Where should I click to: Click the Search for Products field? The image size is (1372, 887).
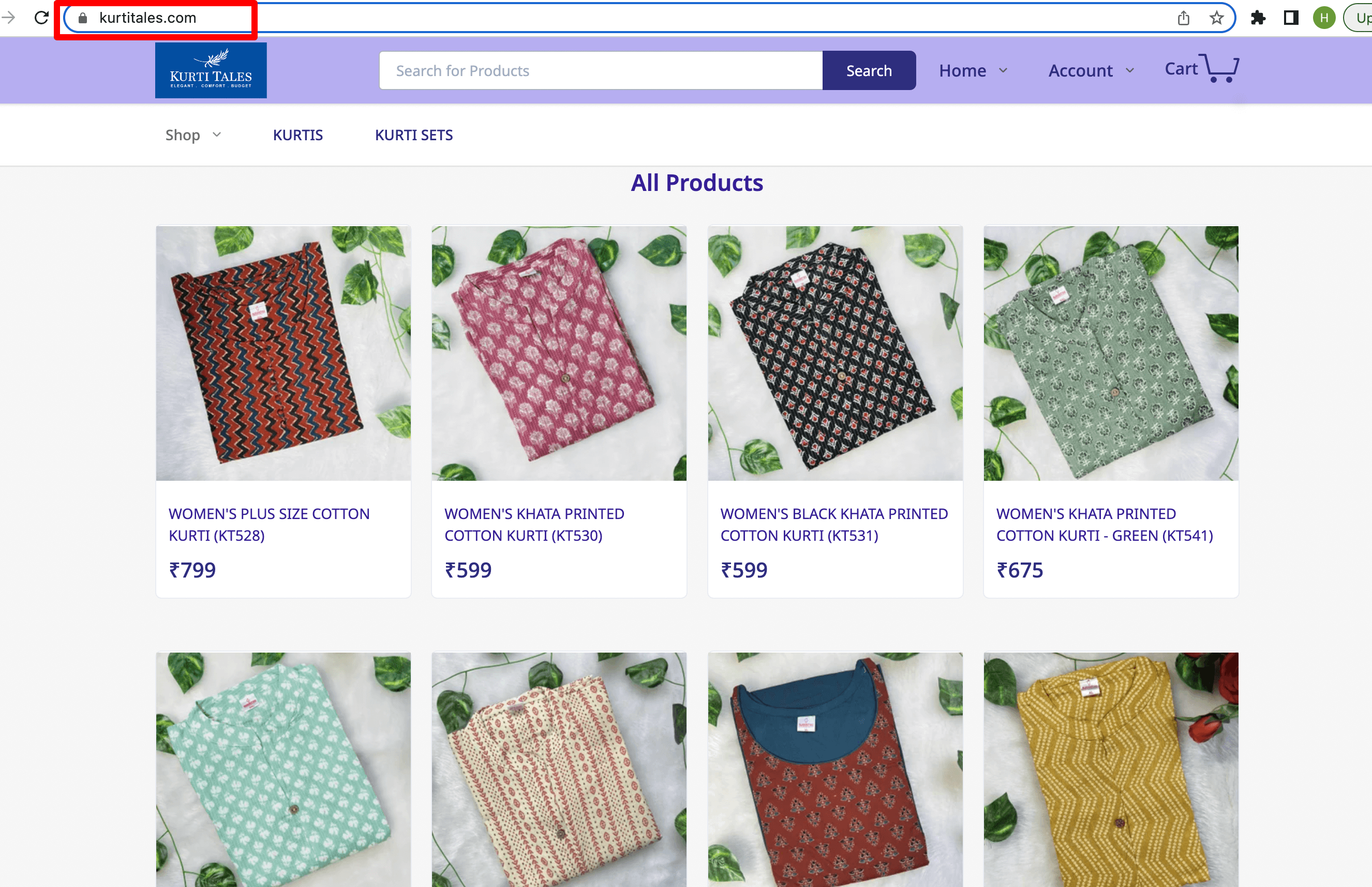pos(601,70)
